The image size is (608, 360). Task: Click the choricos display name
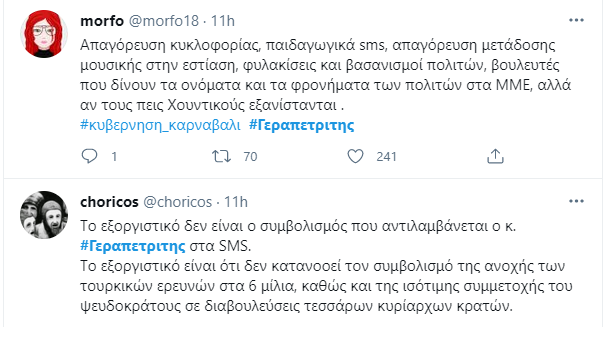coord(109,202)
